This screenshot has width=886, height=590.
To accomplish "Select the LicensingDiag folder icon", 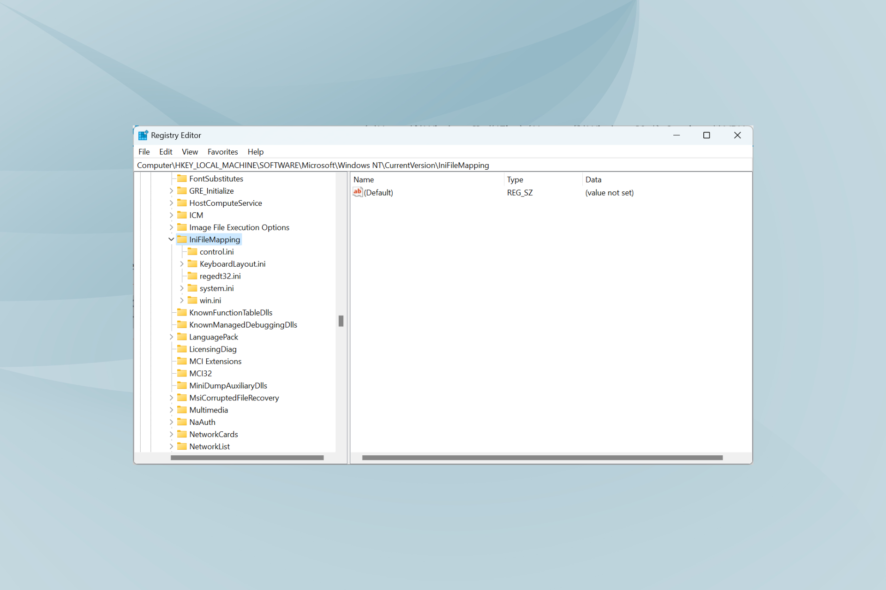I will click(x=182, y=349).
